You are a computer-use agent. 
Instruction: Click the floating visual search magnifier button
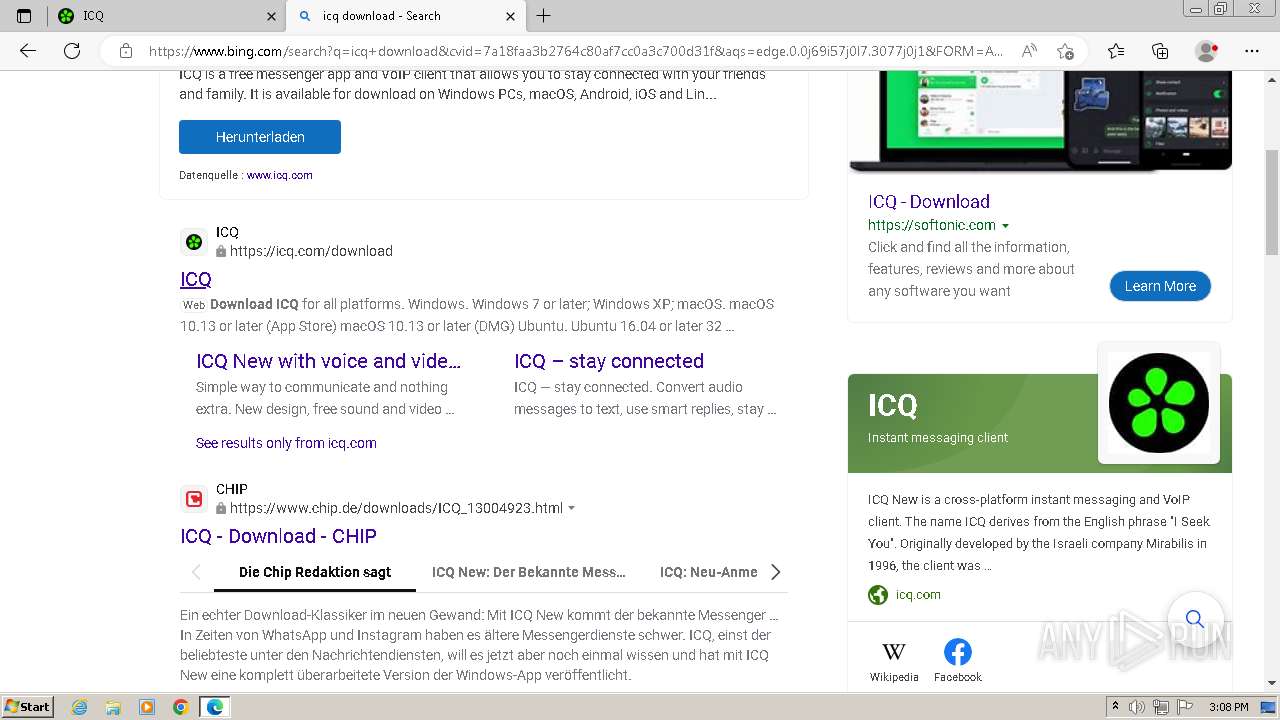1194,619
